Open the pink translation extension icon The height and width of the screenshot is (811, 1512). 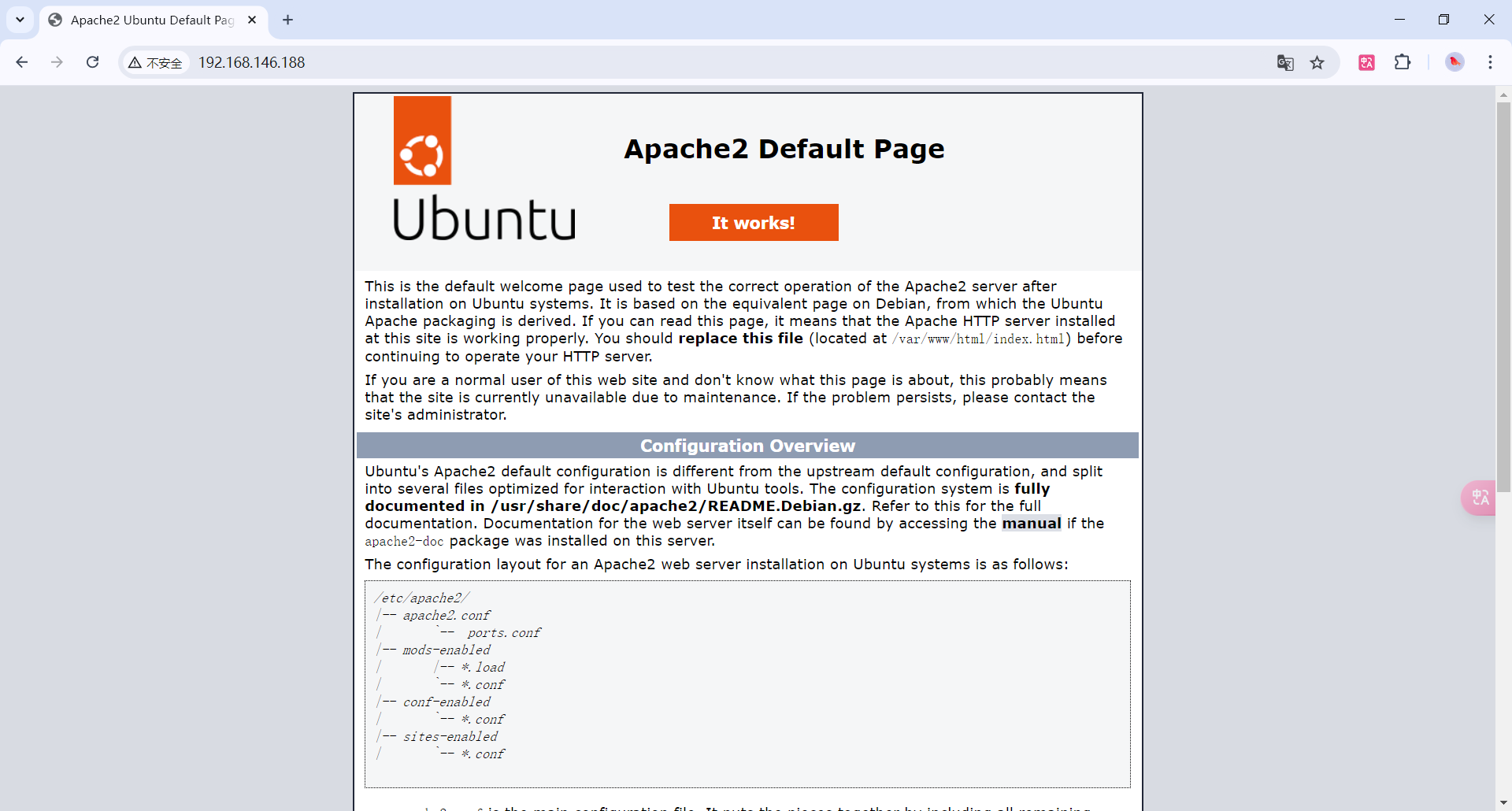point(1367,62)
